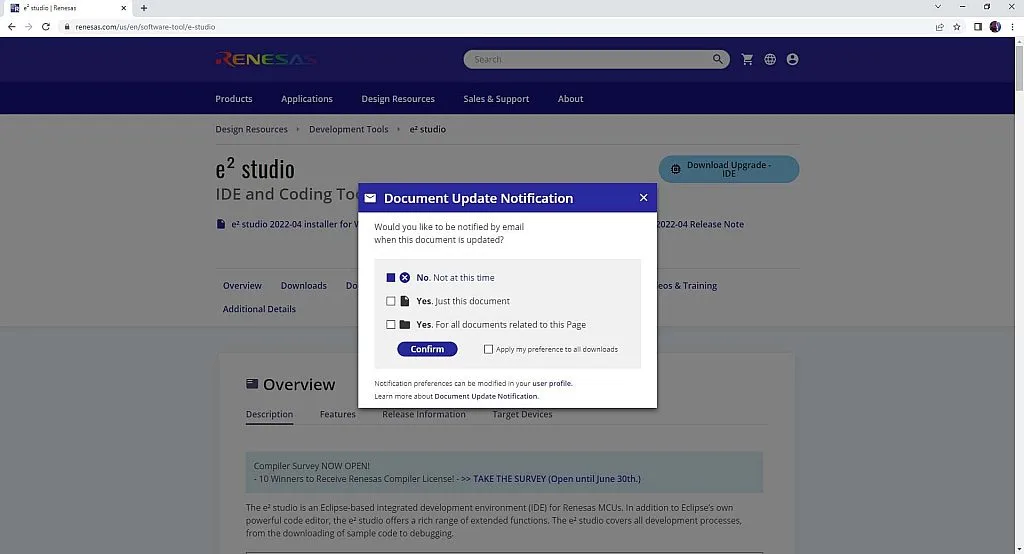Click the search magnifier icon
1024x554 pixels.
[x=718, y=59]
